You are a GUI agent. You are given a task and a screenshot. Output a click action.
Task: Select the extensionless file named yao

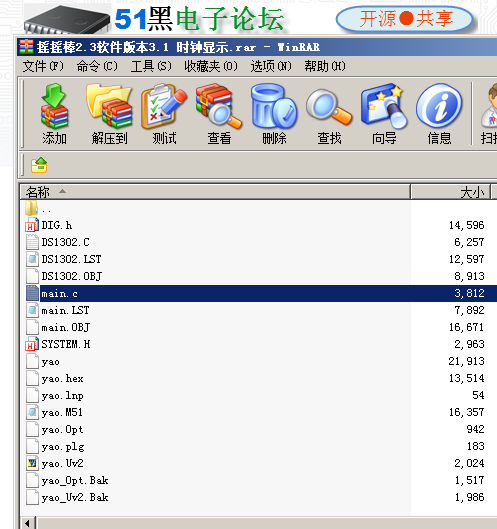pyautogui.click(x=51, y=362)
